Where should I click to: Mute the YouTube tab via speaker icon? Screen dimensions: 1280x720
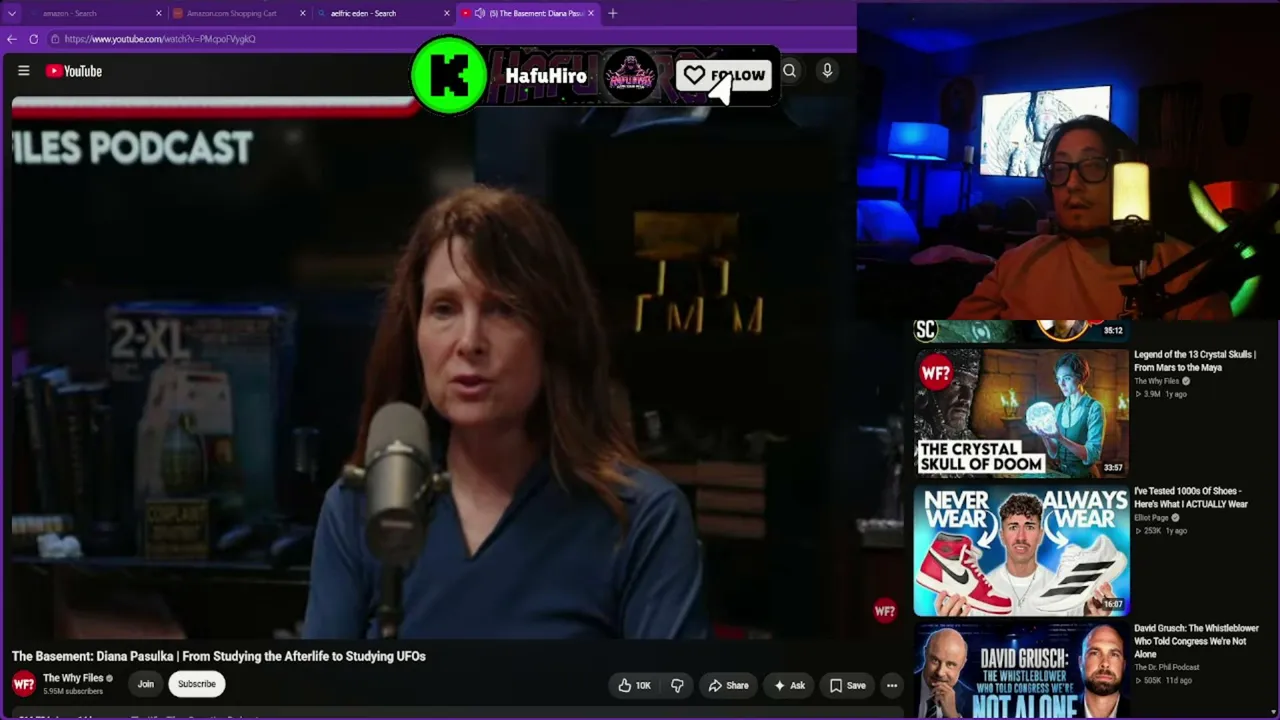480,13
